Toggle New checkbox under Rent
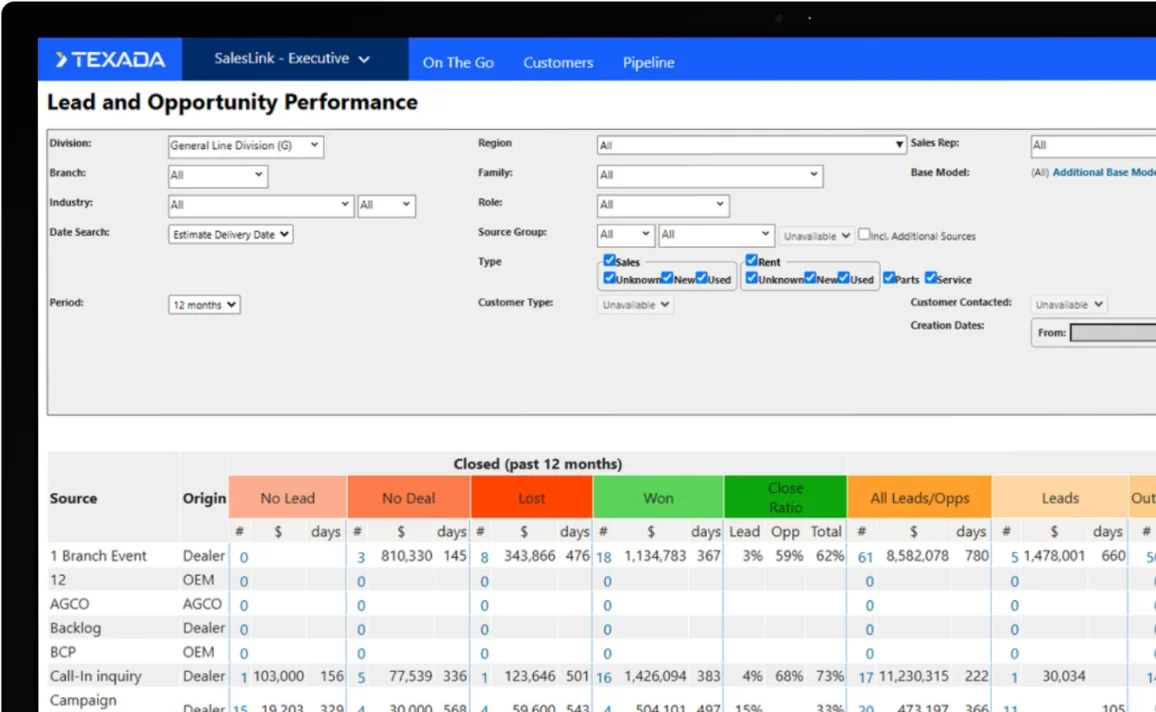 point(809,278)
